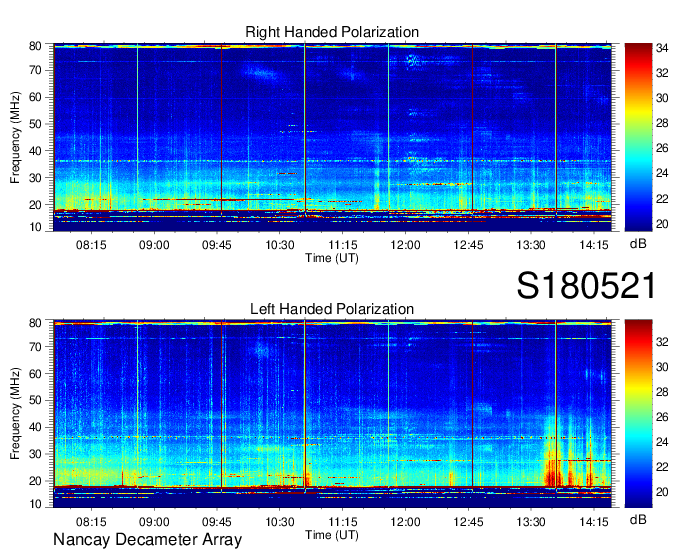Image resolution: width=680 pixels, height=552 pixels.
Task: Click the 12:00 time tick under Left Handed plot
Action: point(405,522)
